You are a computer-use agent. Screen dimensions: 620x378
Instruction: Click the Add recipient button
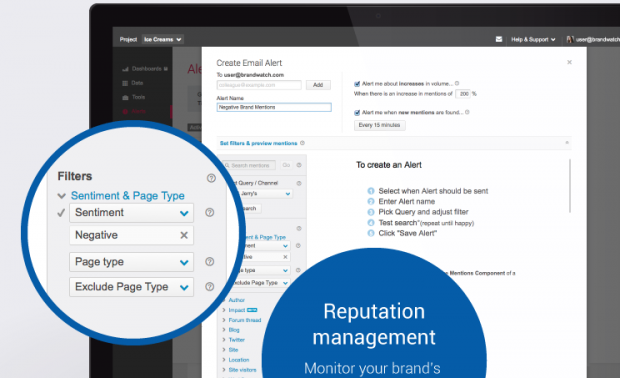click(x=318, y=85)
